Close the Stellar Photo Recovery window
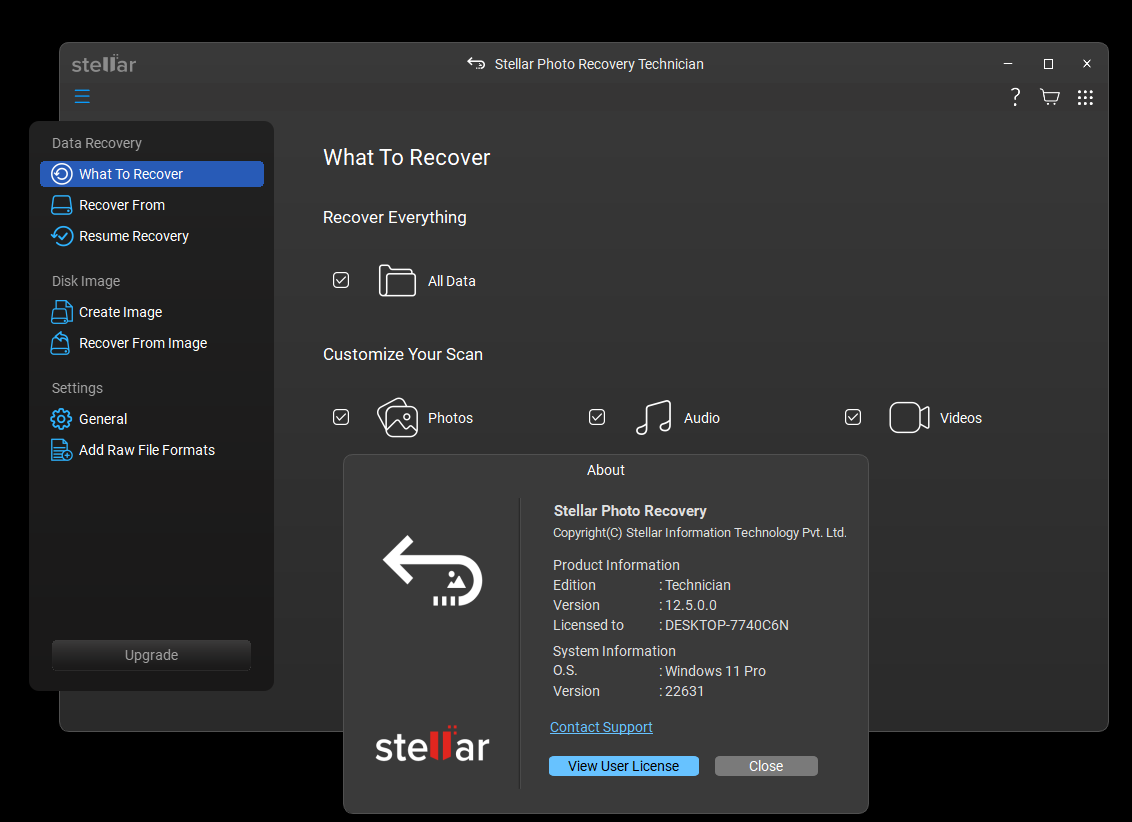 pyautogui.click(x=1087, y=64)
